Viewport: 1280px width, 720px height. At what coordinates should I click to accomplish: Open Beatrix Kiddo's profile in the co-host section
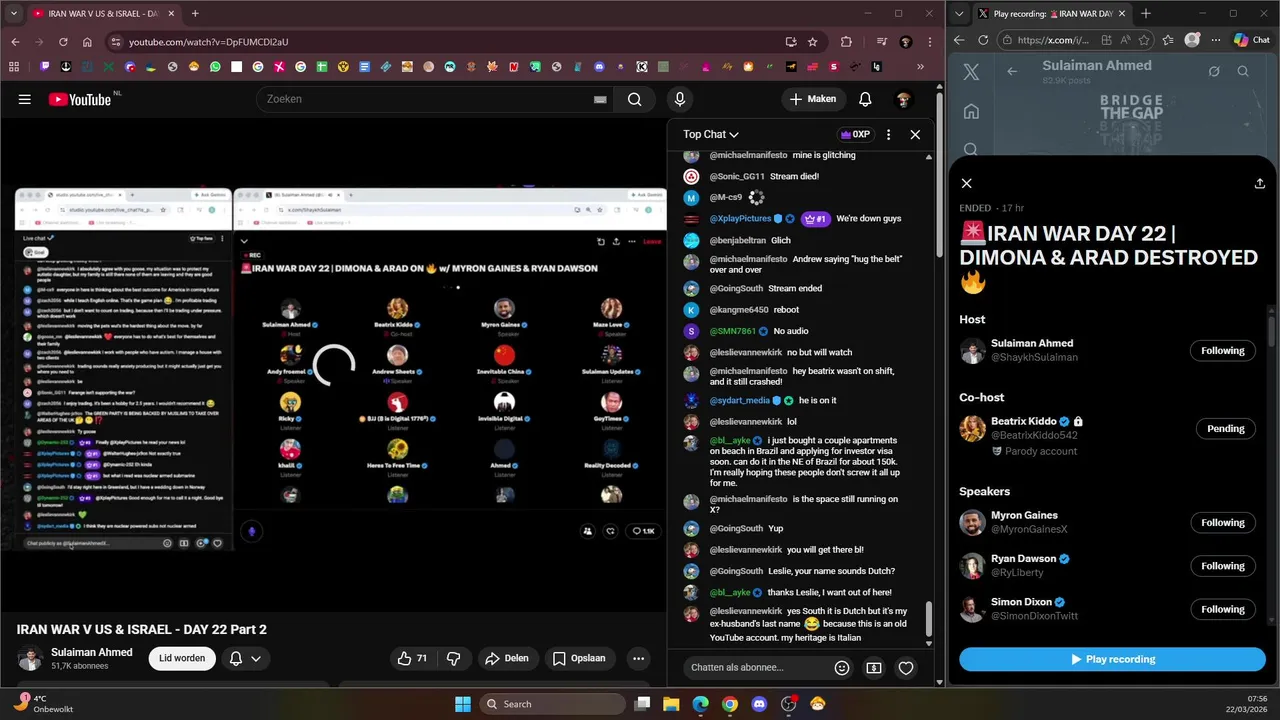pos(1024,422)
